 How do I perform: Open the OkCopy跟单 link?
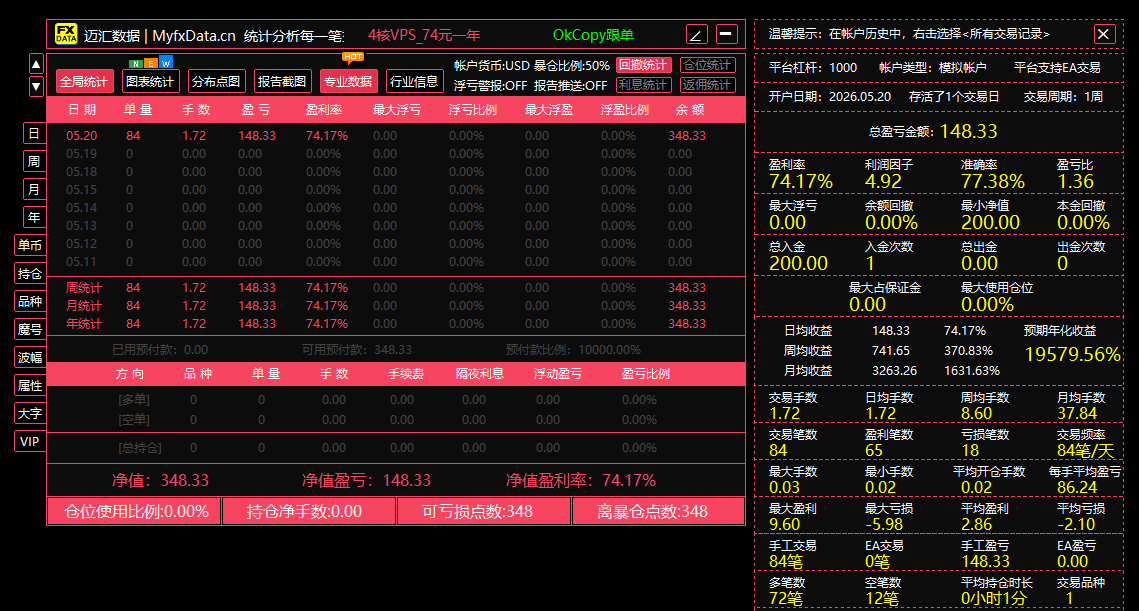[593, 35]
